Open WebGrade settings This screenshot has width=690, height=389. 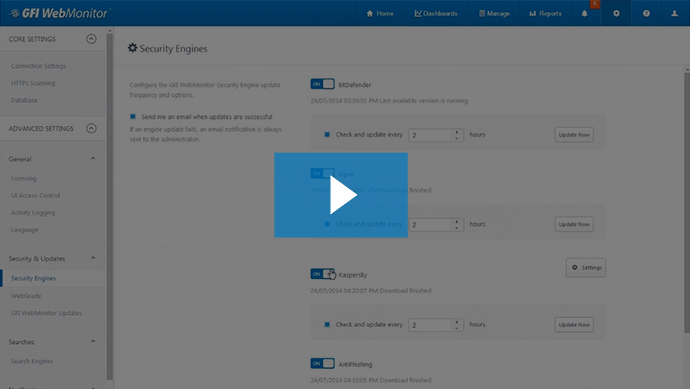click(x=26, y=296)
